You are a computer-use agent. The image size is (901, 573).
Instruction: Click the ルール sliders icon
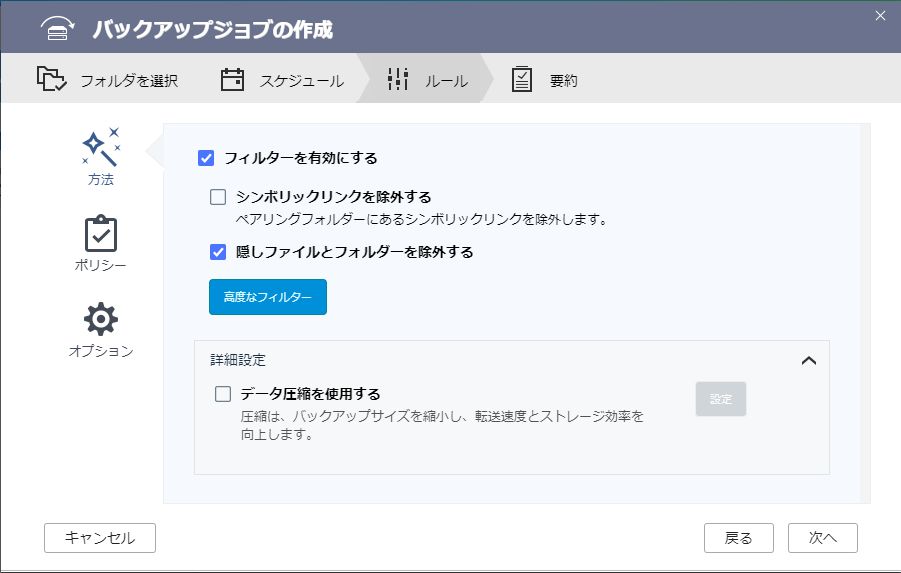(x=398, y=79)
